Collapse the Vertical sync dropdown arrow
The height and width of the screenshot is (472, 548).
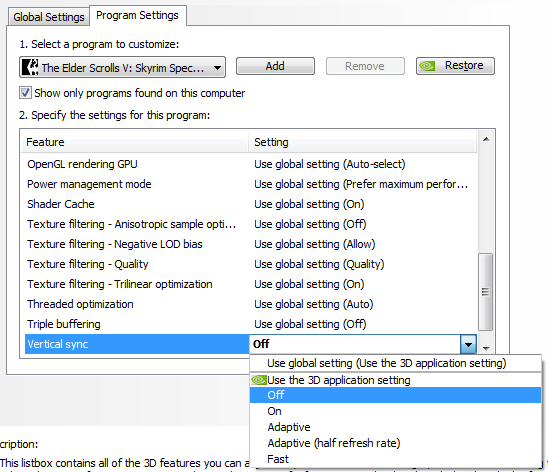click(468, 344)
